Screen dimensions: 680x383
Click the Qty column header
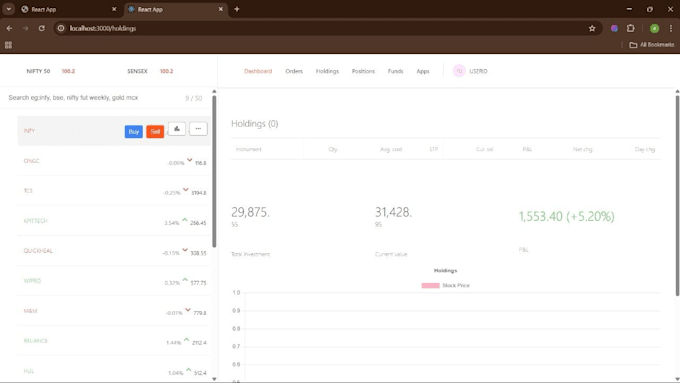pyautogui.click(x=333, y=149)
